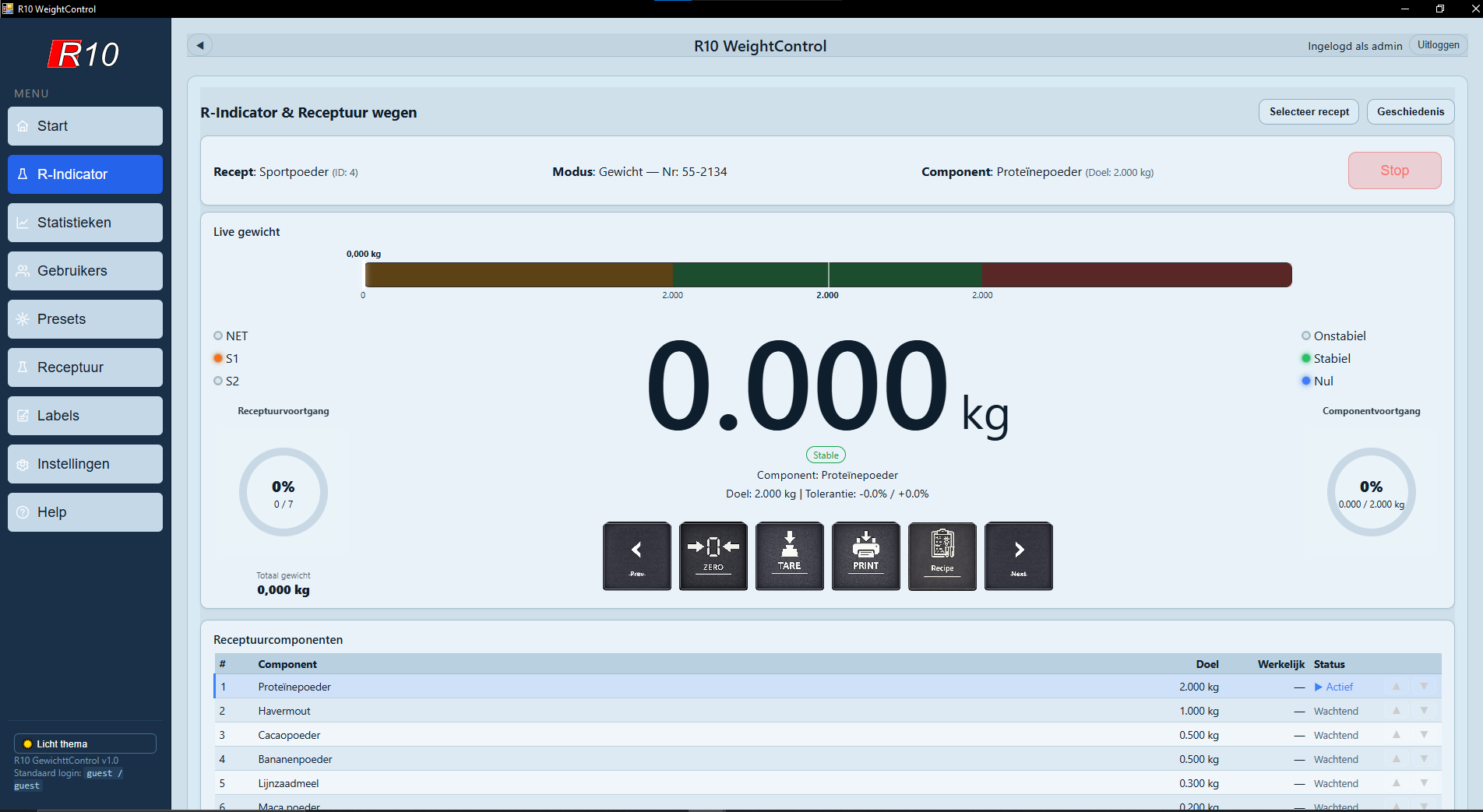The height and width of the screenshot is (812, 1483).
Task: Click Uitloggen to log out
Action: tap(1438, 44)
